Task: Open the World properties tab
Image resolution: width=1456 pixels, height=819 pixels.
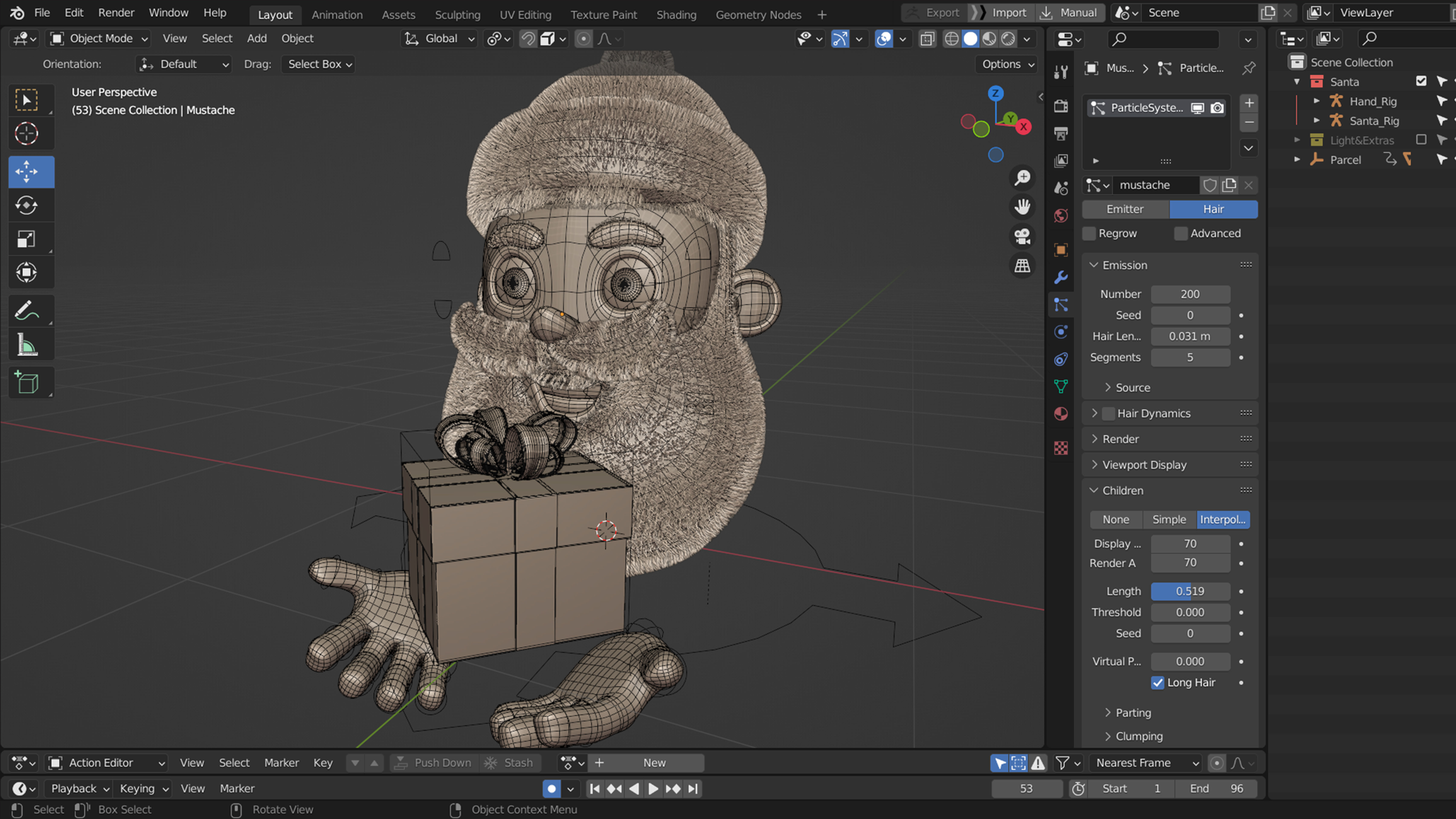Action: click(1061, 216)
